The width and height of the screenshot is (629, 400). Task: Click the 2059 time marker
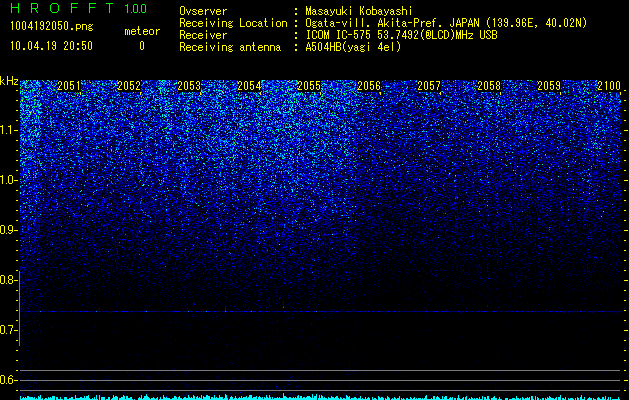[x=549, y=86]
